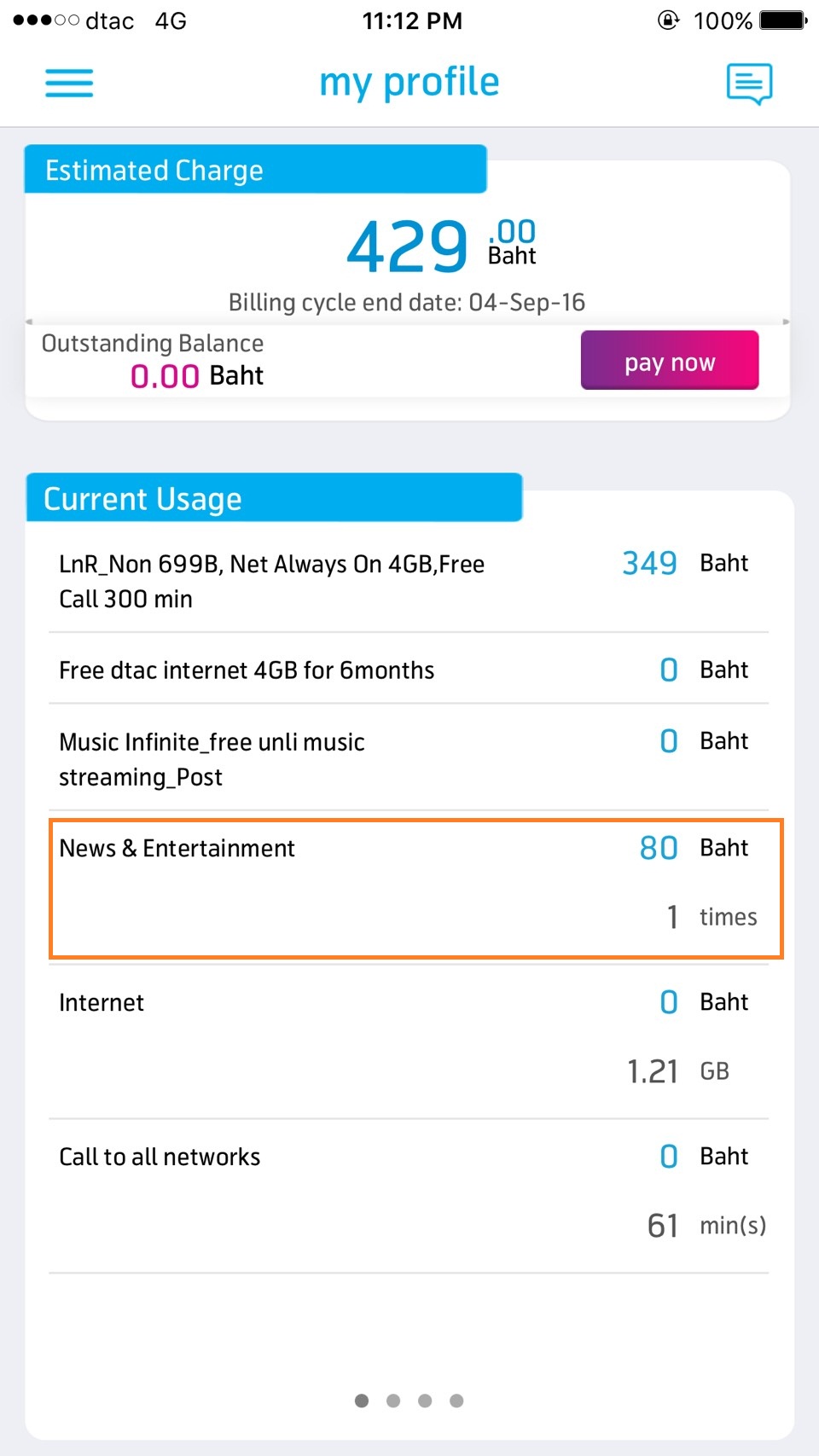Open the hamburger navigation menu
The height and width of the screenshot is (1456, 819).
tap(69, 83)
